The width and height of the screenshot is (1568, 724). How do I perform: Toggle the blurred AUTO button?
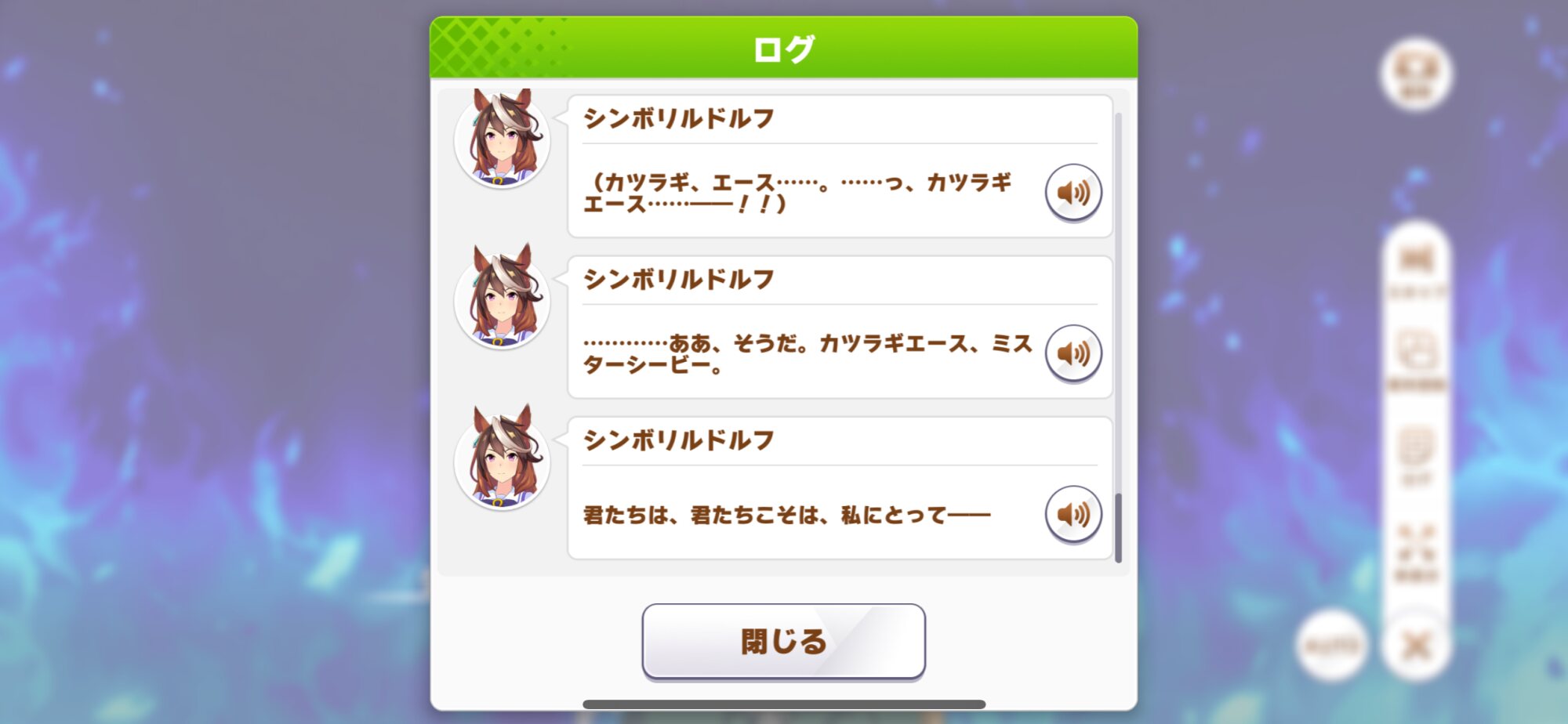point(1331,646)
